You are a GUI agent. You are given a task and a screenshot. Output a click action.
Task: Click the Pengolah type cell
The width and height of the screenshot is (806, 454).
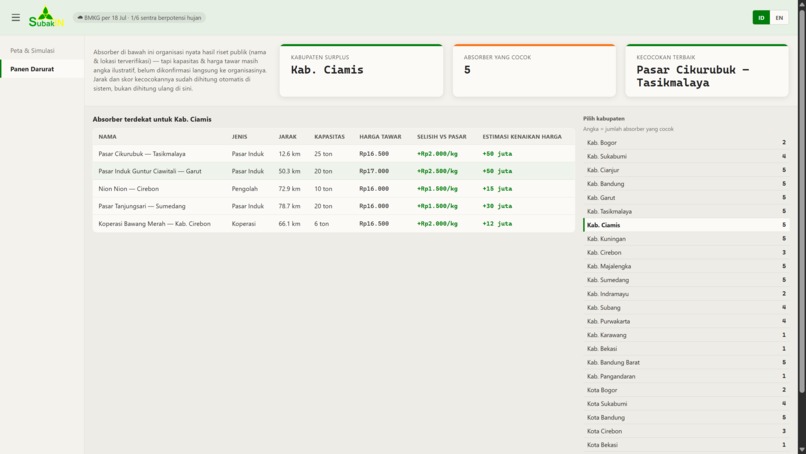pyautogui.click(x=245, y=189)
